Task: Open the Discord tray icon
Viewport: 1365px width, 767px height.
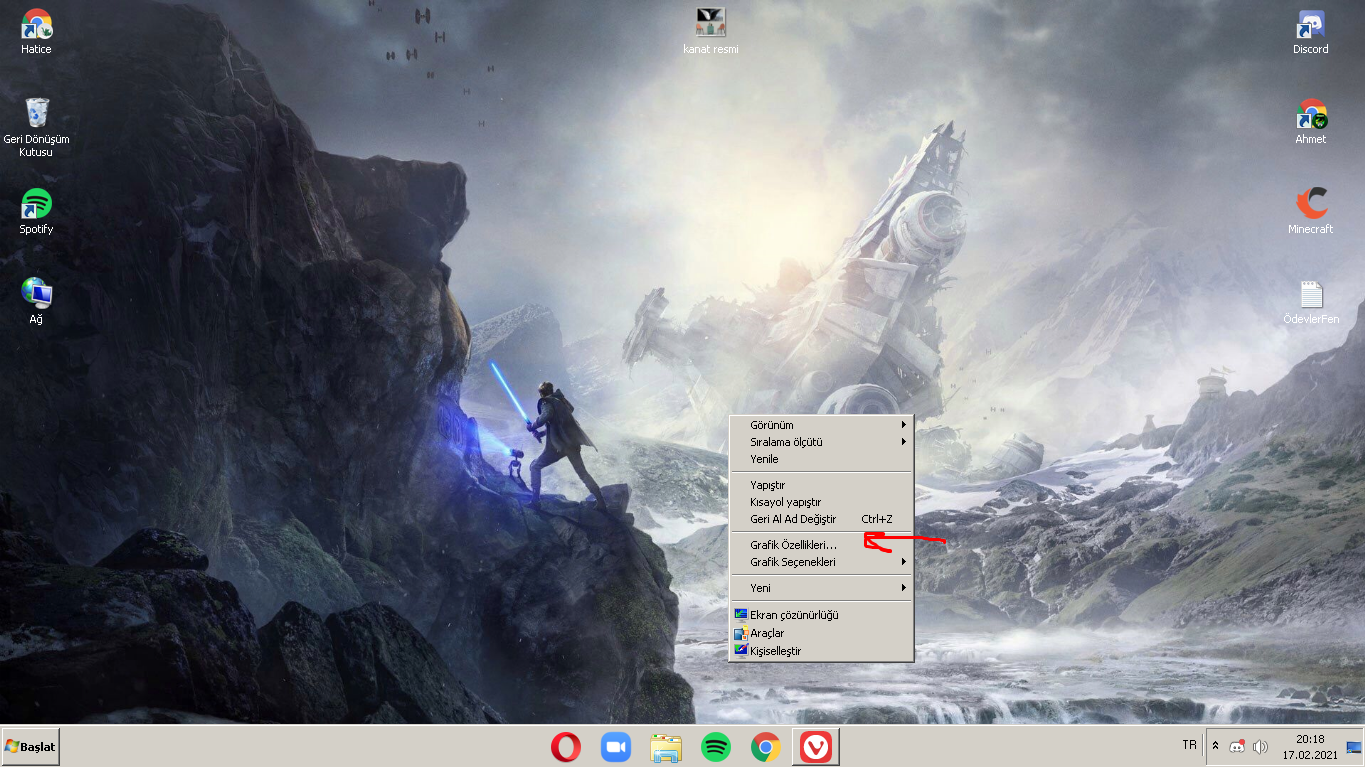Action: point(1237,747)
